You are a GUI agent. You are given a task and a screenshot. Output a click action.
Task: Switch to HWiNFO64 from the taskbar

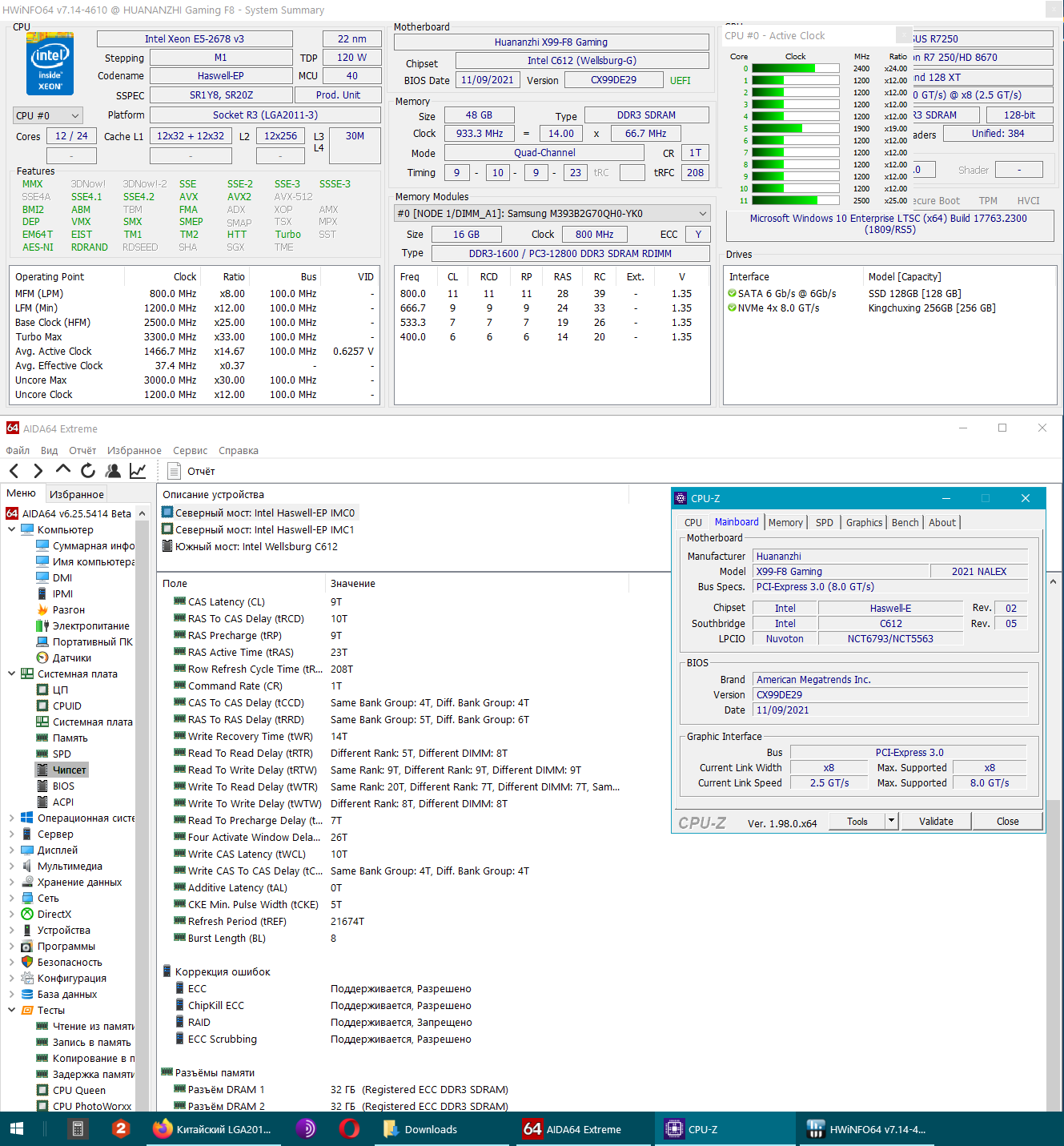pyautogui.click(x=868, y=1129)
